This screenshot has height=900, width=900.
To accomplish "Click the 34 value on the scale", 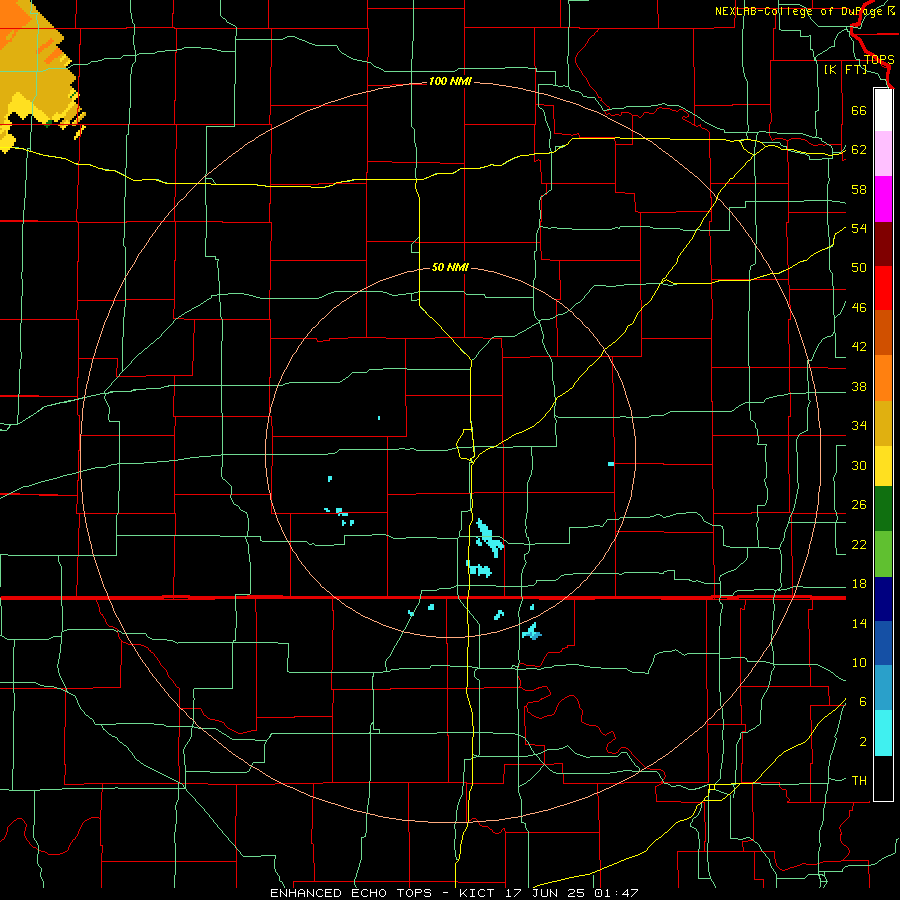I will 859,426.
